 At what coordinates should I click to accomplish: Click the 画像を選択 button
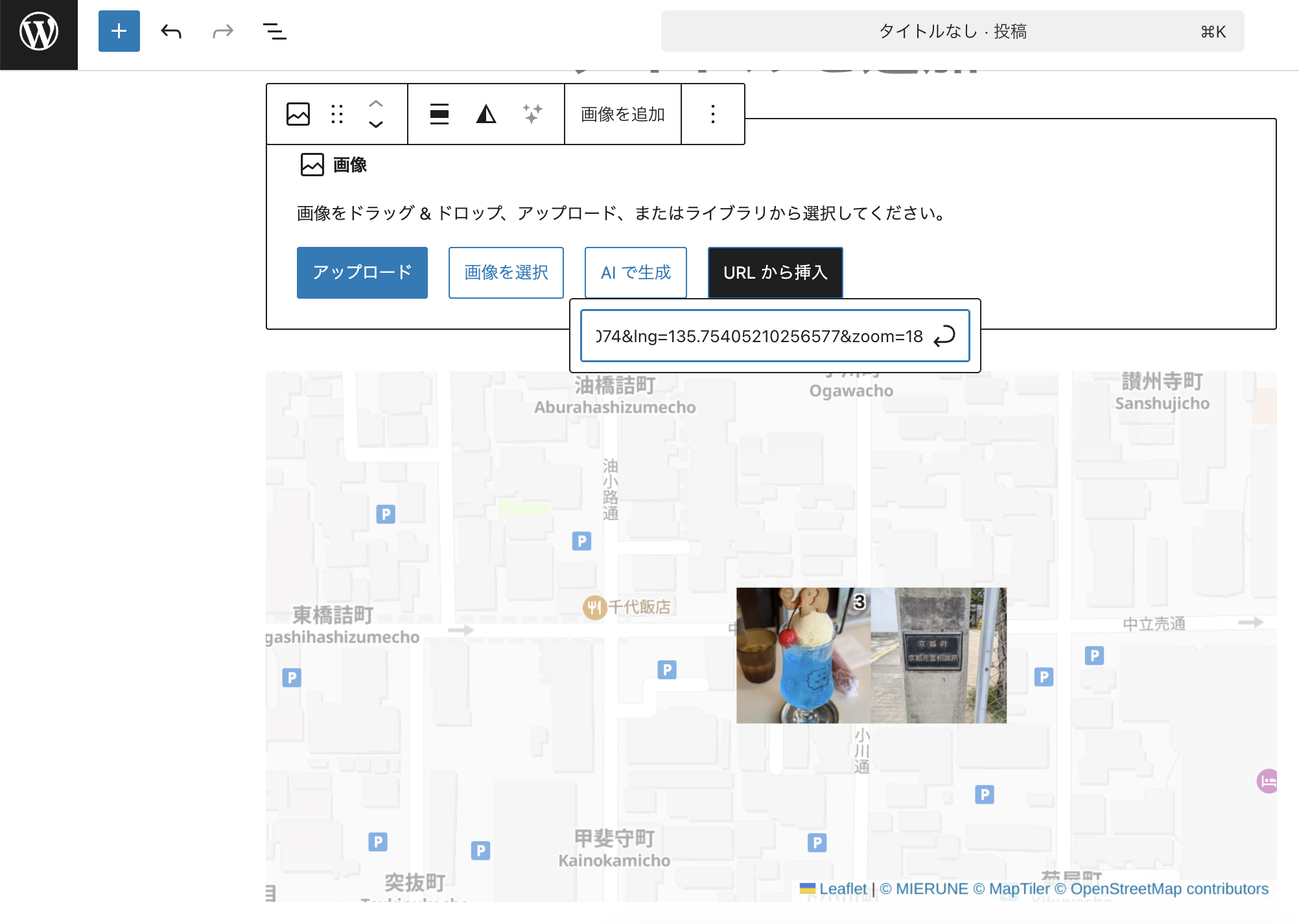506,272
